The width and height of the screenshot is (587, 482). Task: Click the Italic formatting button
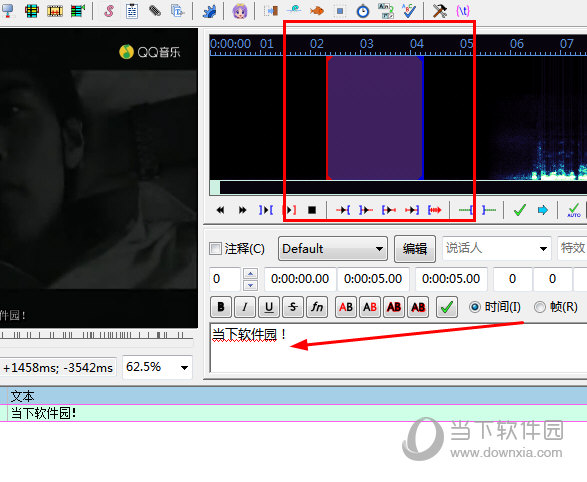tap(244, 307)
